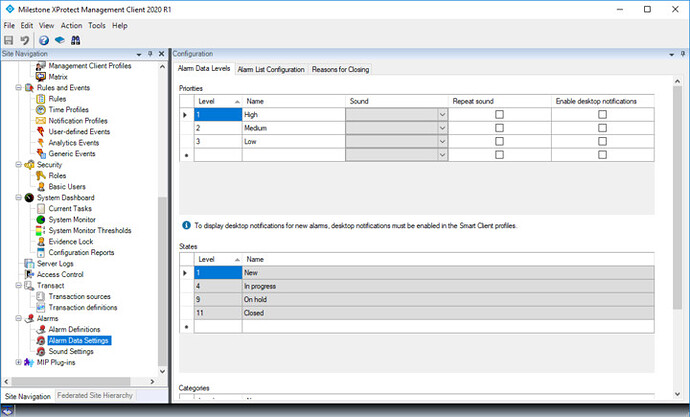Check desktop notifications for Low priority
Viewport: 690px width, 417px height.
602,141
